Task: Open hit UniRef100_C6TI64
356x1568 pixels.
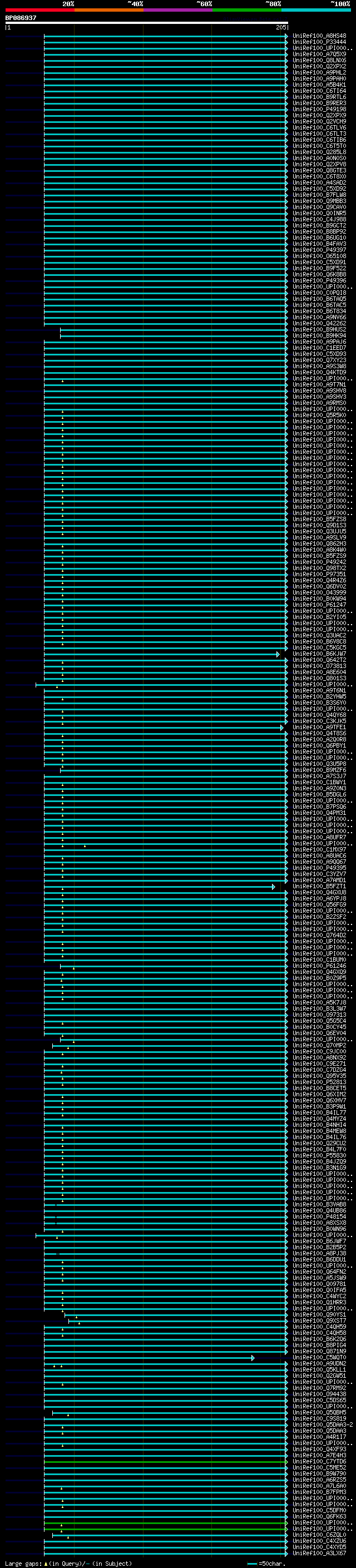Action: pyautogui.click(x=319, y=91)
